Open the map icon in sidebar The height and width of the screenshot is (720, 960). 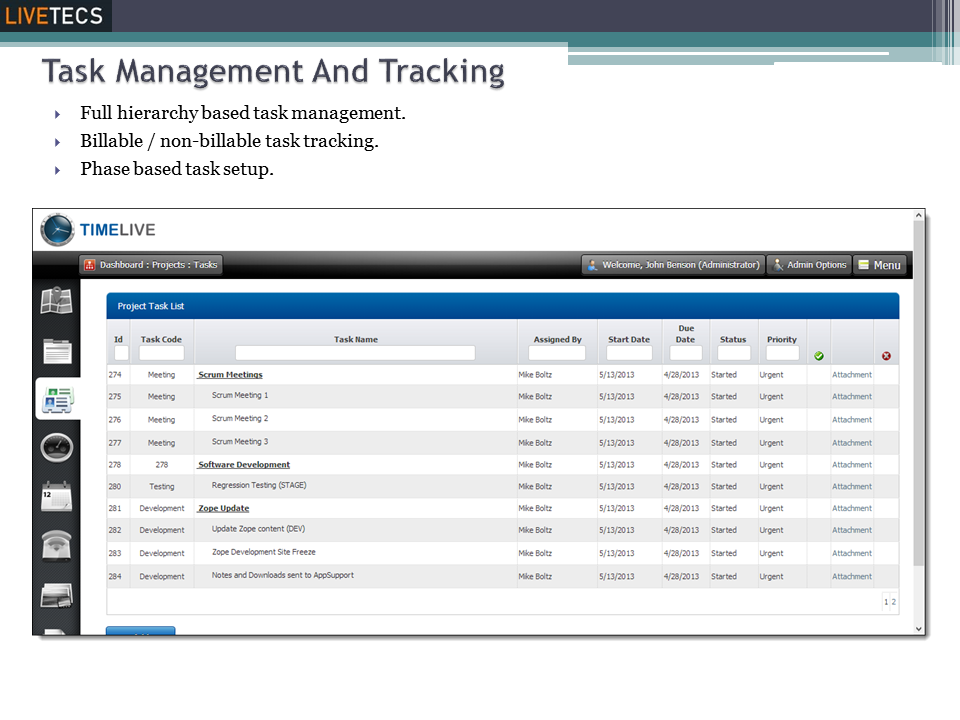click(x=56, y=301)
